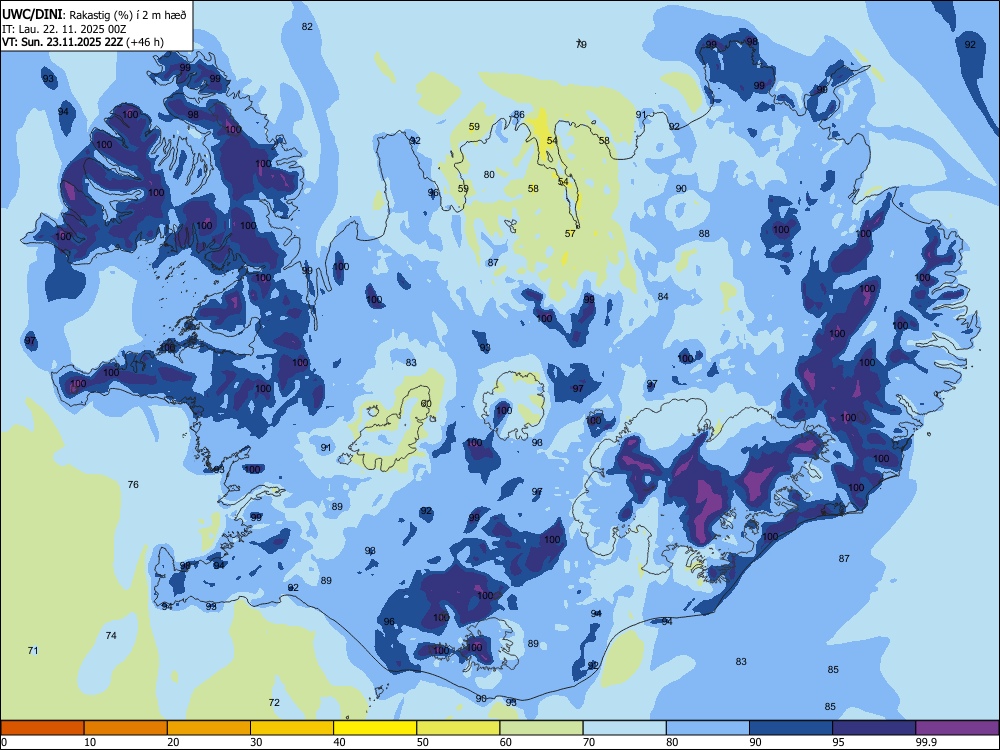Click the medium blue 80–90 legend swatch
The image size is (1000, 750).
tap(708, 728)
